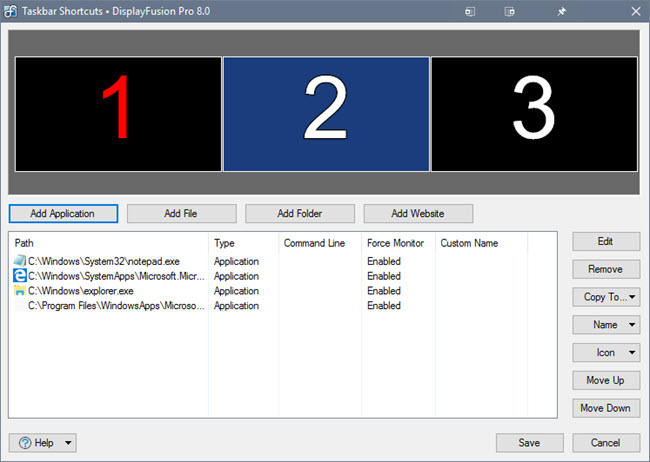
Task: Select the C:\Program Files\WindowsApps row
Action: [x=283, y=306]
